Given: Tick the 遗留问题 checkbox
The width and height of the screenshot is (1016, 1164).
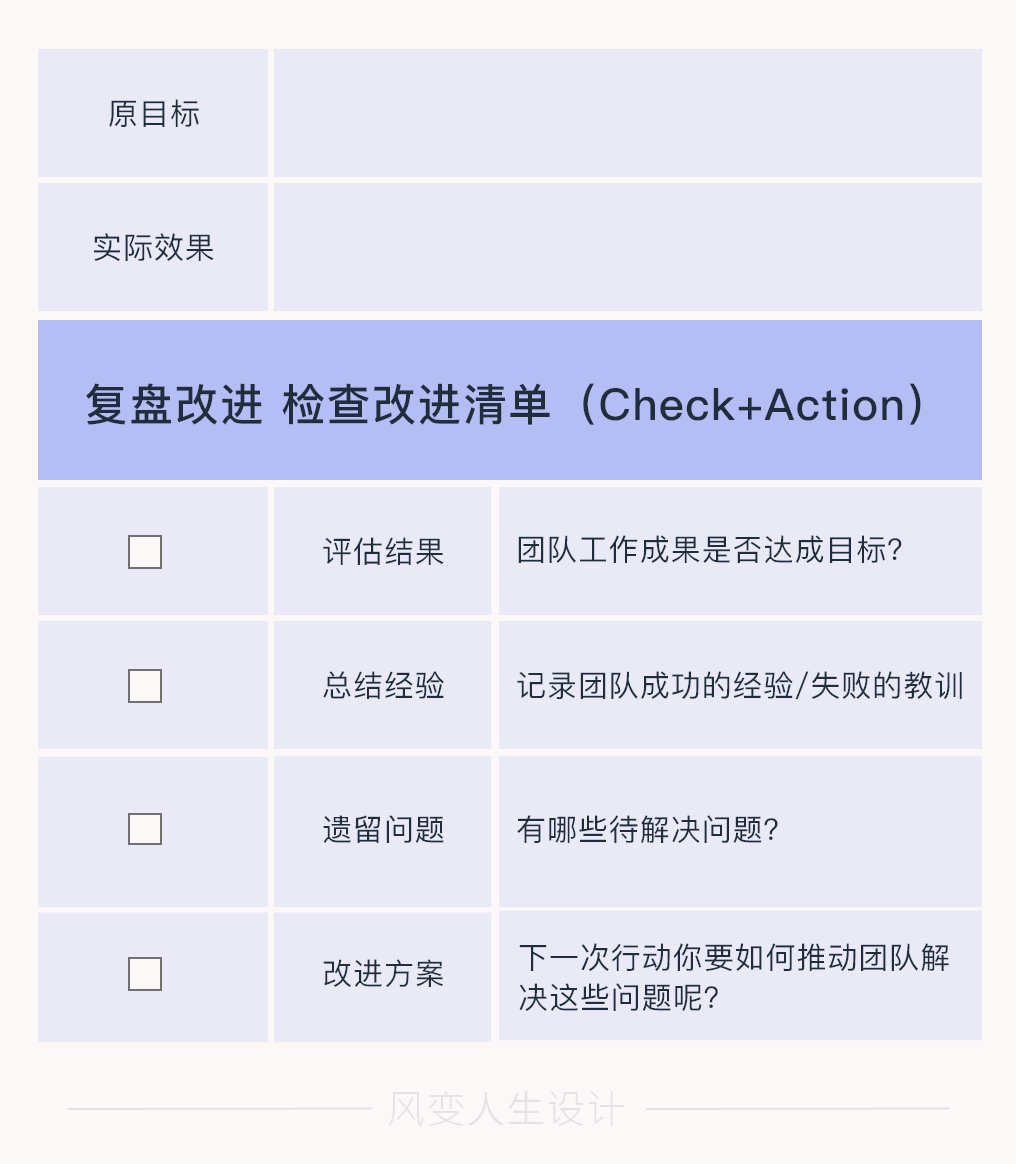Looking at the screenshot, I should click(145, 828).
